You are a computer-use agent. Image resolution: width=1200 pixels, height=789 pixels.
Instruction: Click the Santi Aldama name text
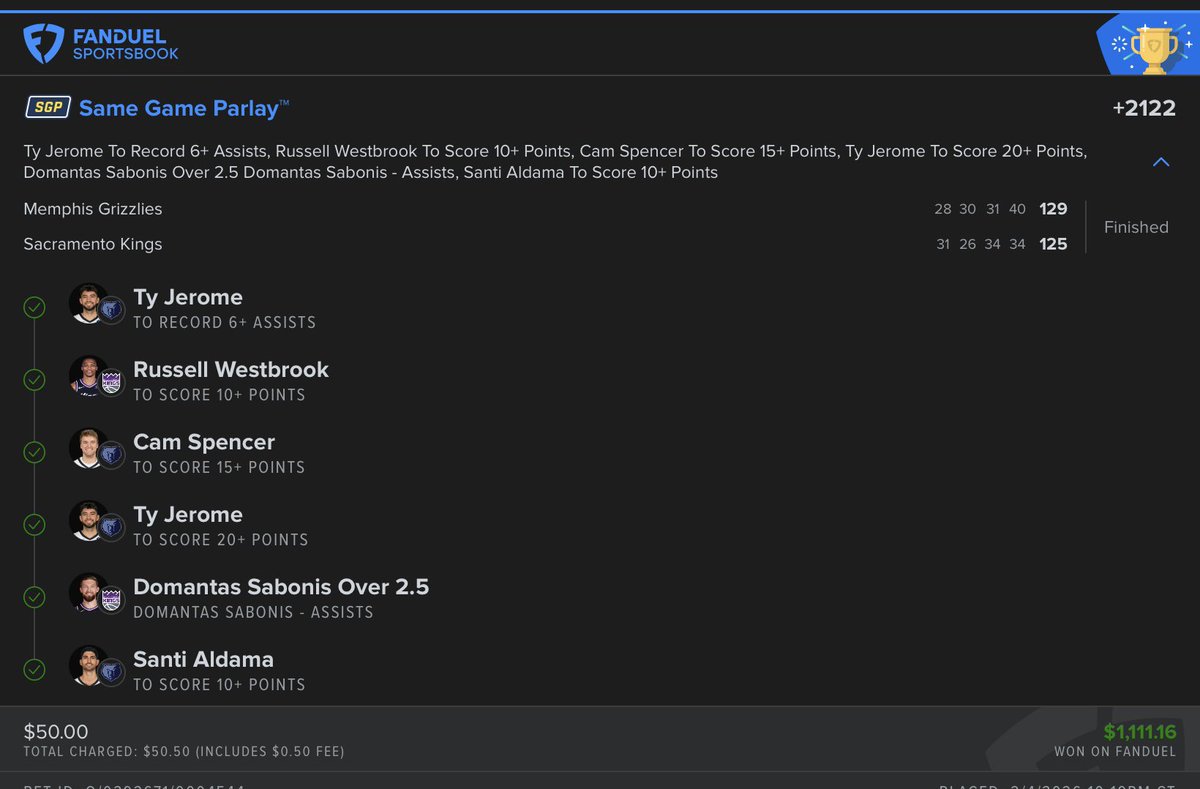click(203, 659)
